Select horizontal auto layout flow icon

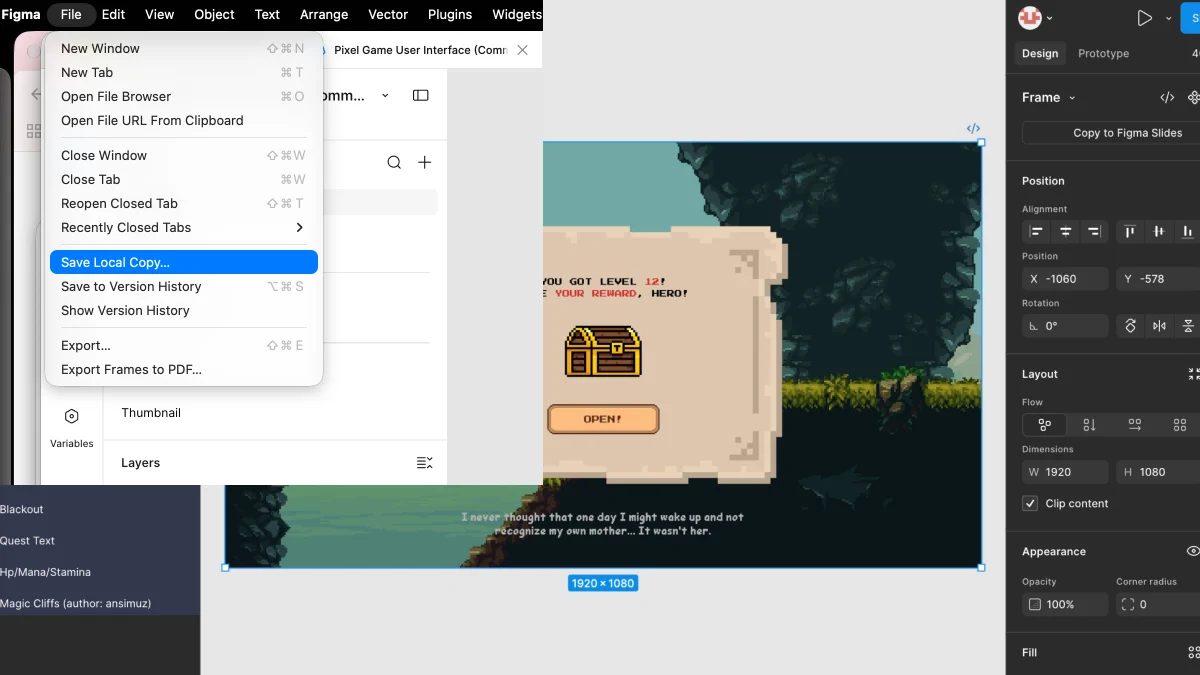[x=1135, y=424]
